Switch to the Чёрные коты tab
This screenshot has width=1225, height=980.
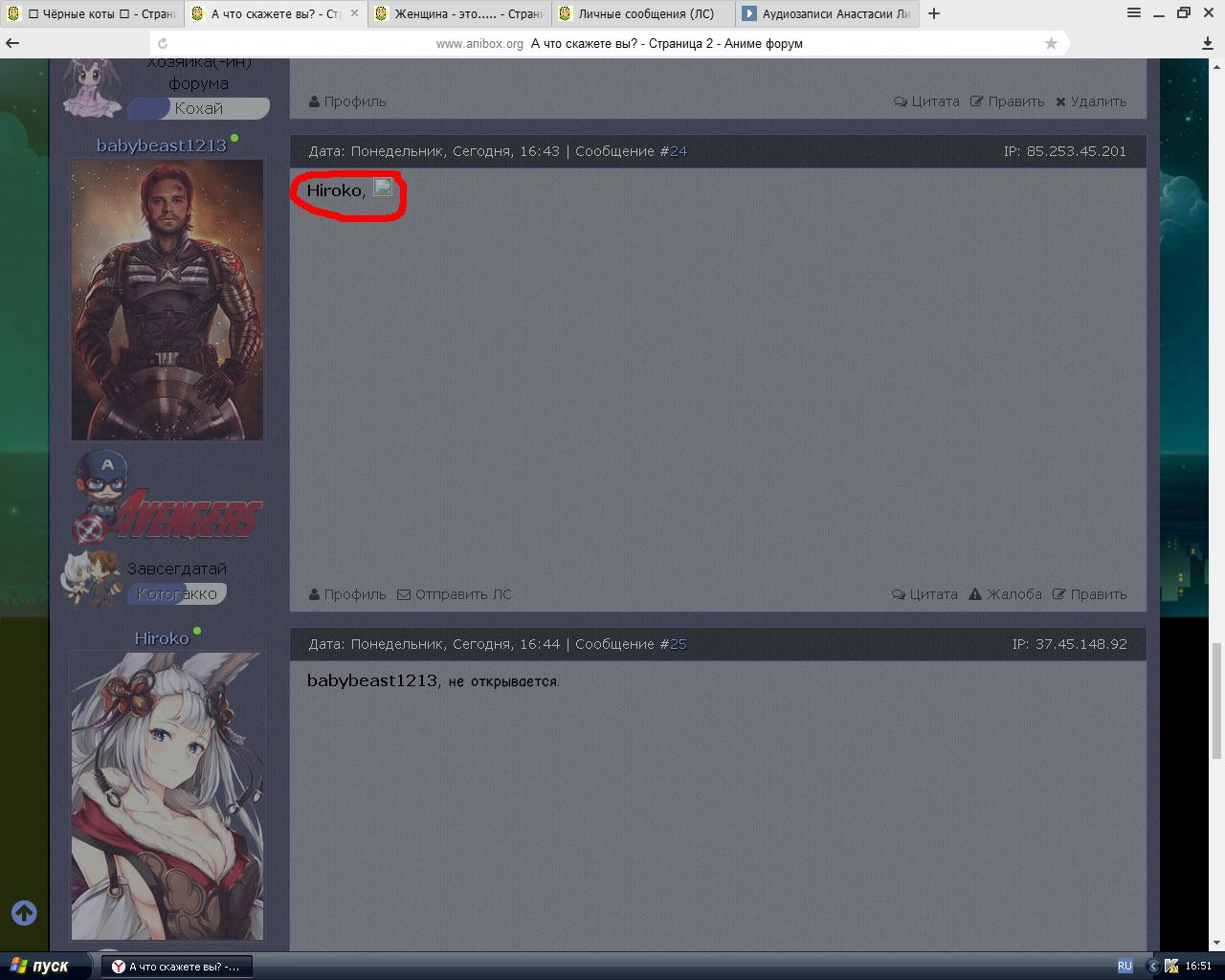91,14
